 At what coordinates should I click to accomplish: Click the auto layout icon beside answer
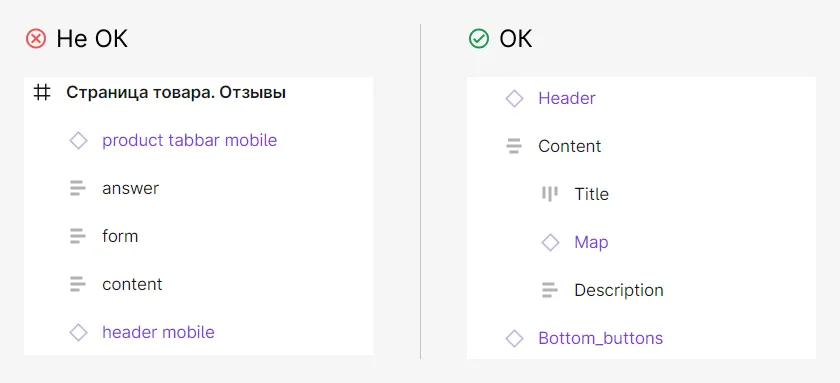coord(78,189)
